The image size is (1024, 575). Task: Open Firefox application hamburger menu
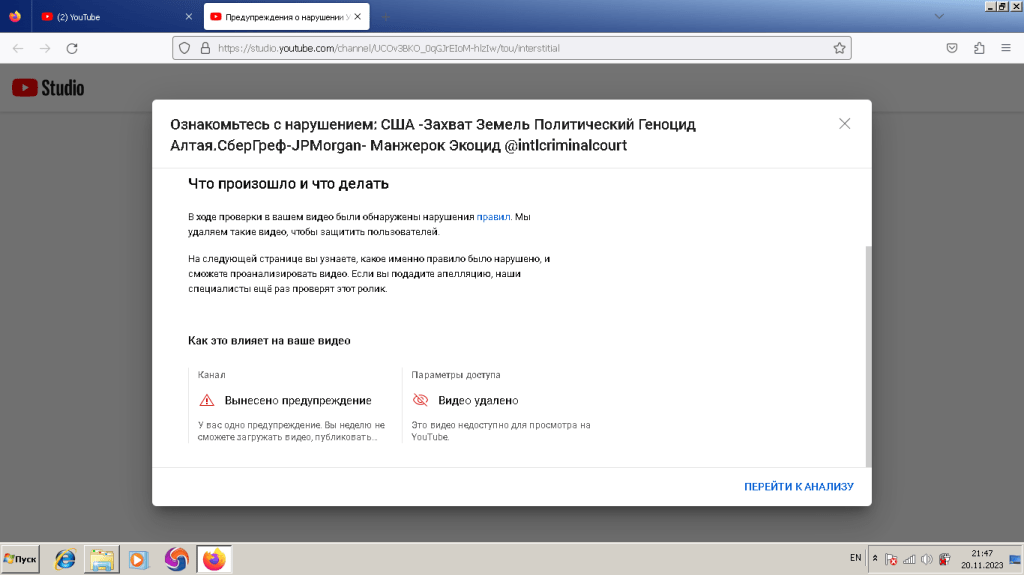tap(1005, 48)
